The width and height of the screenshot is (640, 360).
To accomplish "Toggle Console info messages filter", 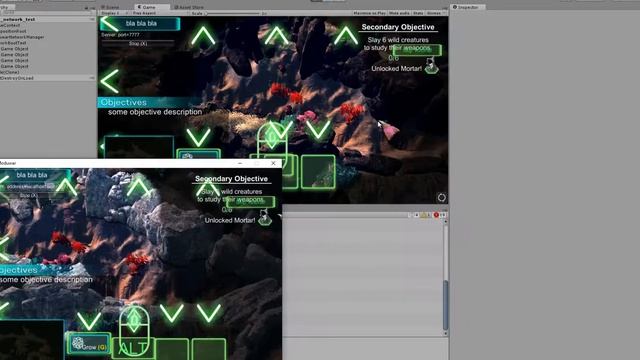I will click(415, 215).
